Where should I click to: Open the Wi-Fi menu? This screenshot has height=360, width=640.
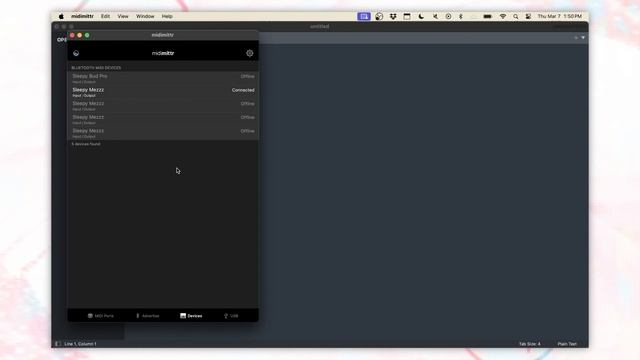tap(503, 16)
